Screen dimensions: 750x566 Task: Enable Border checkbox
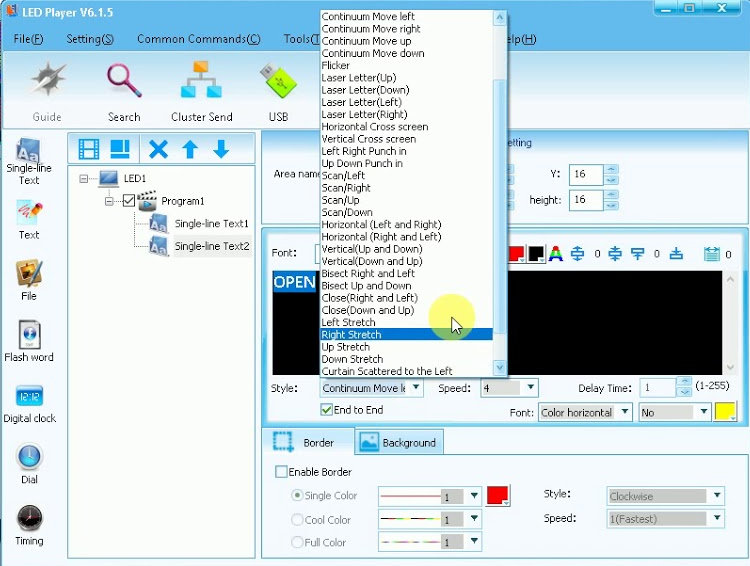[x=281, y=472]
